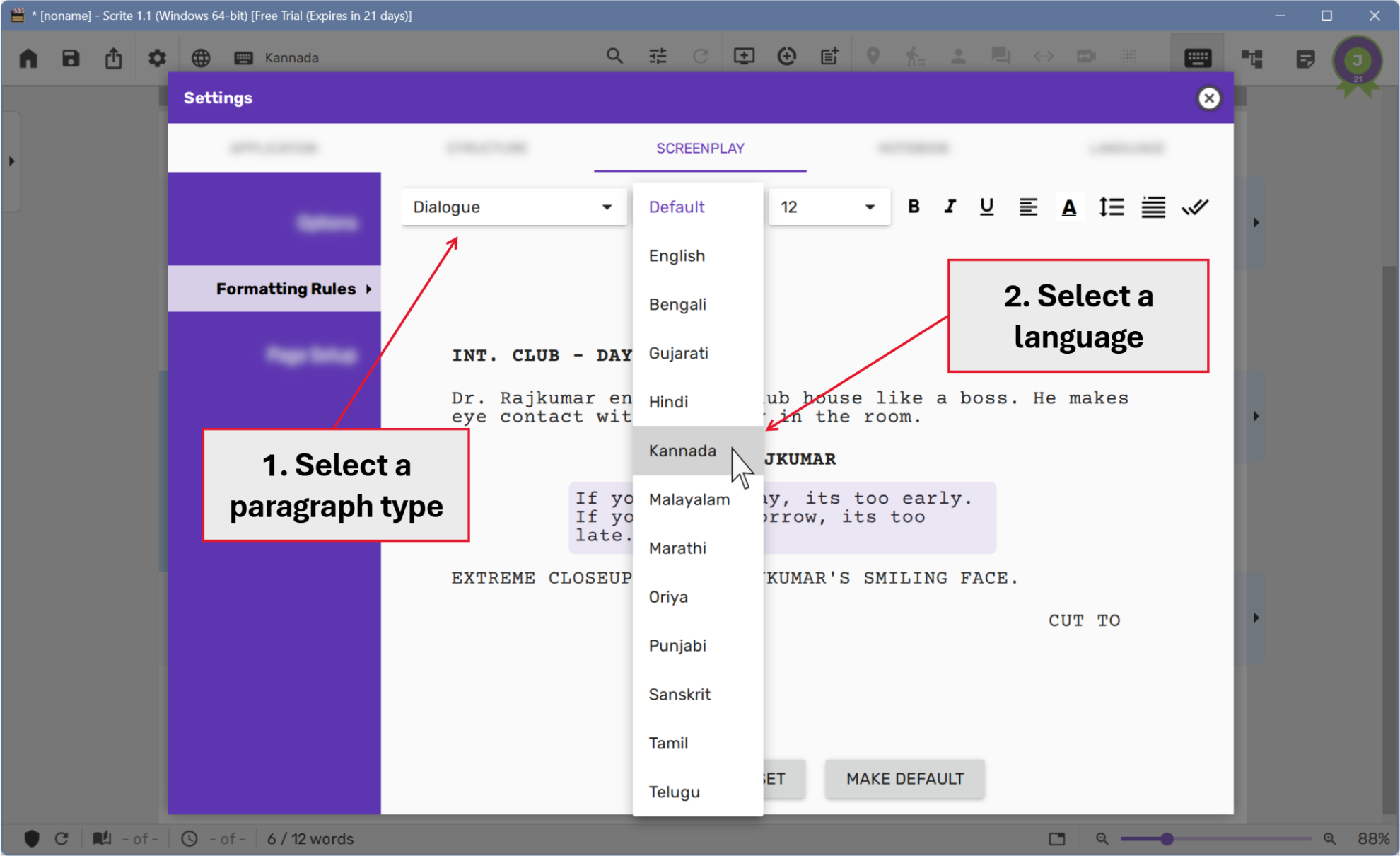Switch to the SCREENPLAY settings tab
This screenshot has height=856, width=1400.
[700, 148]
